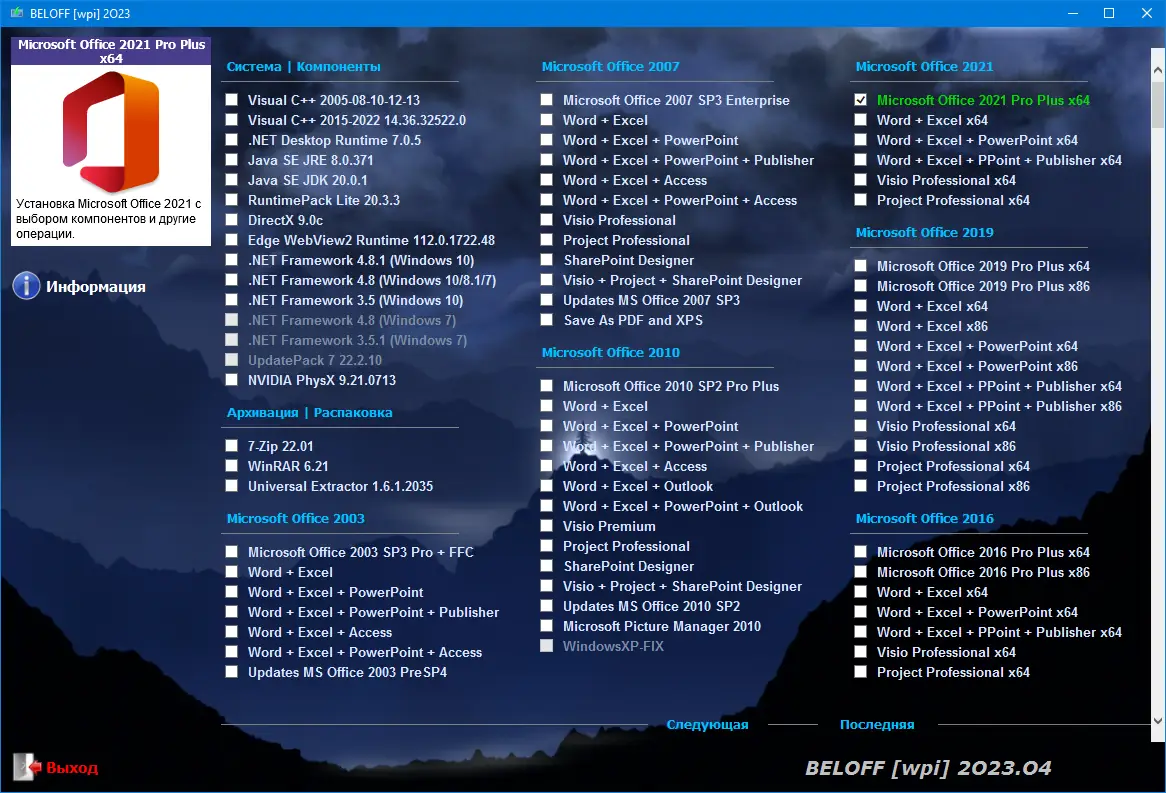
Task: Click Updates MS Office 2010 SP2 label
Action: [651, 606]
